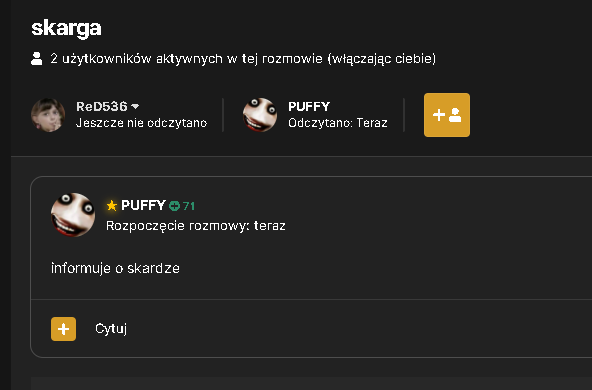This screenshot has height=390, width=592.
Task: Click the "Odczytano: Teraz" read status
Action: point(338,123)
